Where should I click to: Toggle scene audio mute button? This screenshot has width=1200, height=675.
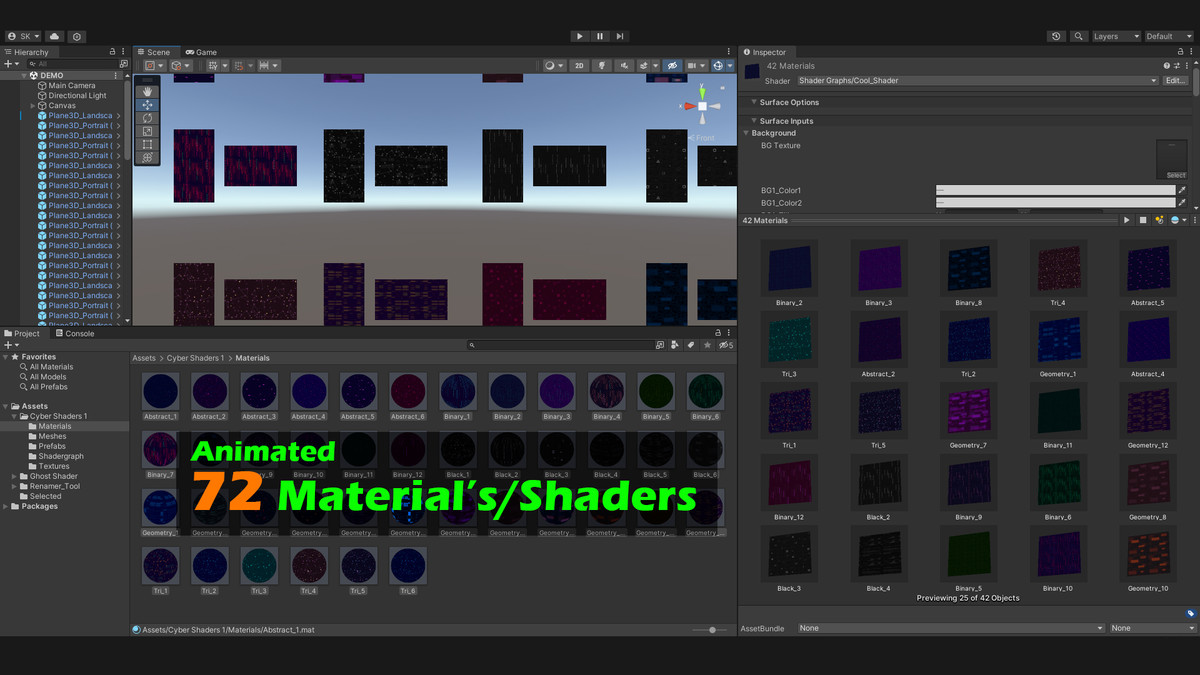point(624,66)
